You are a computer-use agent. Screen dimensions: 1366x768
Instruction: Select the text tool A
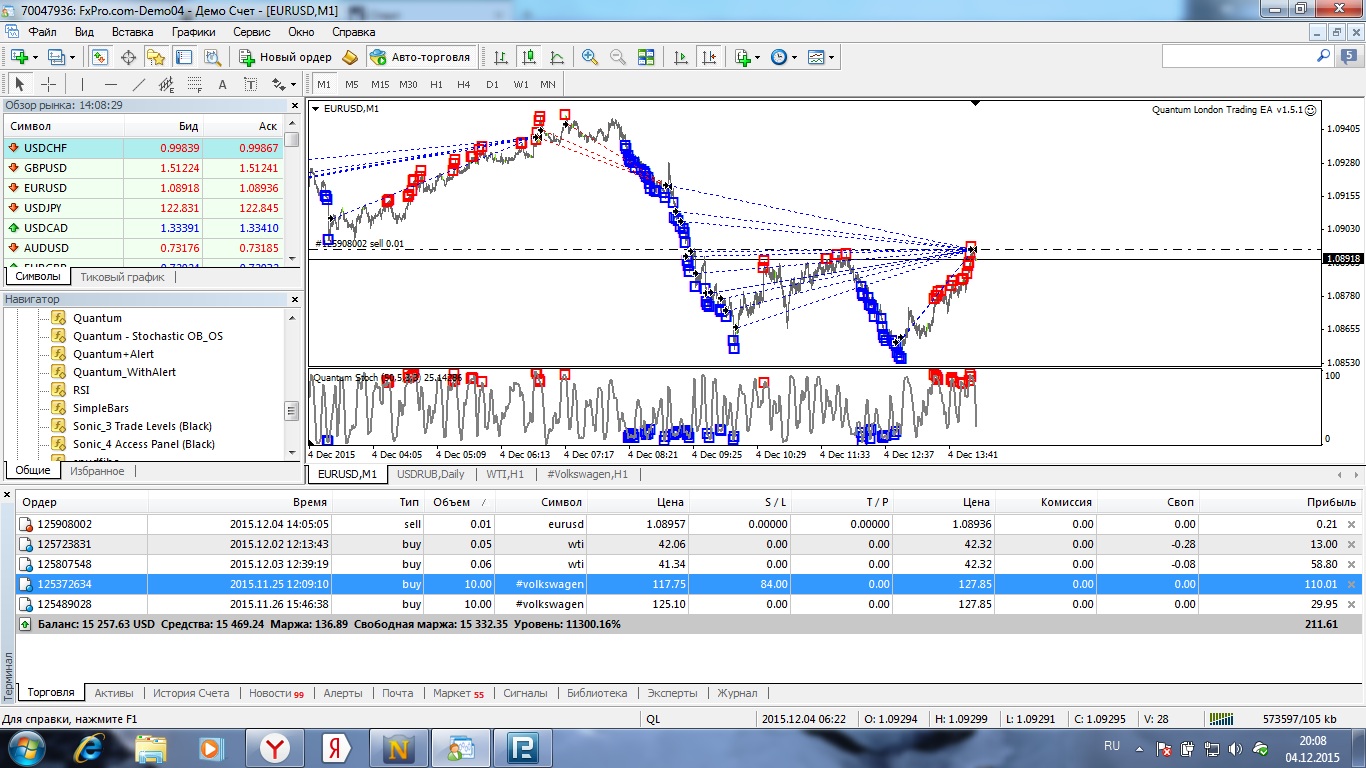pos(222,84)
